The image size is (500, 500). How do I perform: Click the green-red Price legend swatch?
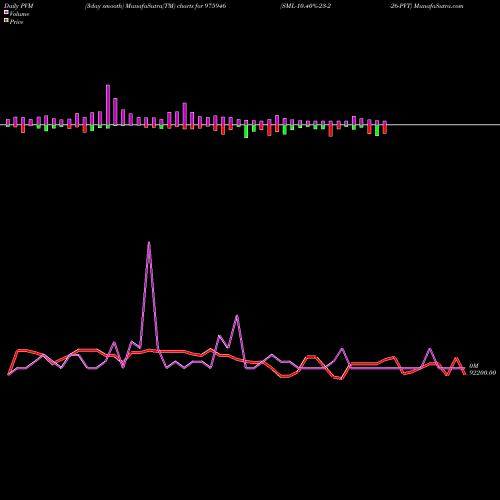(x=6, y=21)
